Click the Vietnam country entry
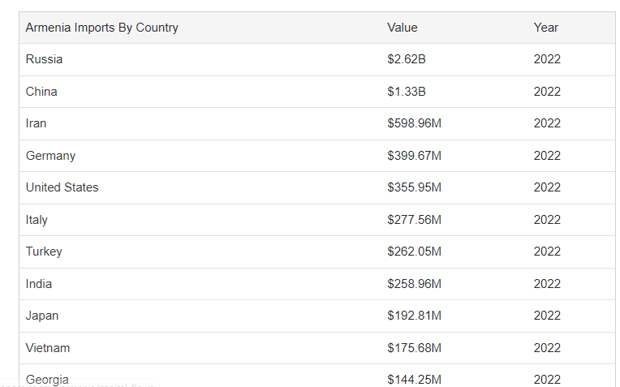Screen dimensions: 620x387 tap(48, 348)
